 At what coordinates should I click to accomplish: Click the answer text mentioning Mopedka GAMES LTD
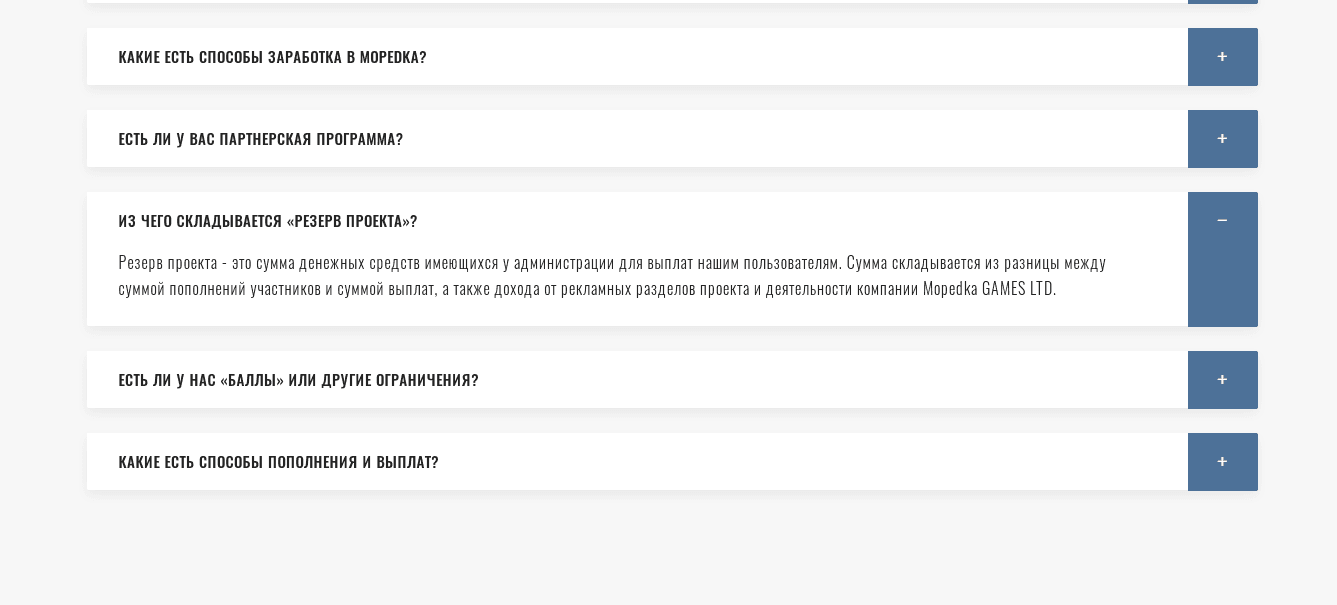tap(612, 276)
